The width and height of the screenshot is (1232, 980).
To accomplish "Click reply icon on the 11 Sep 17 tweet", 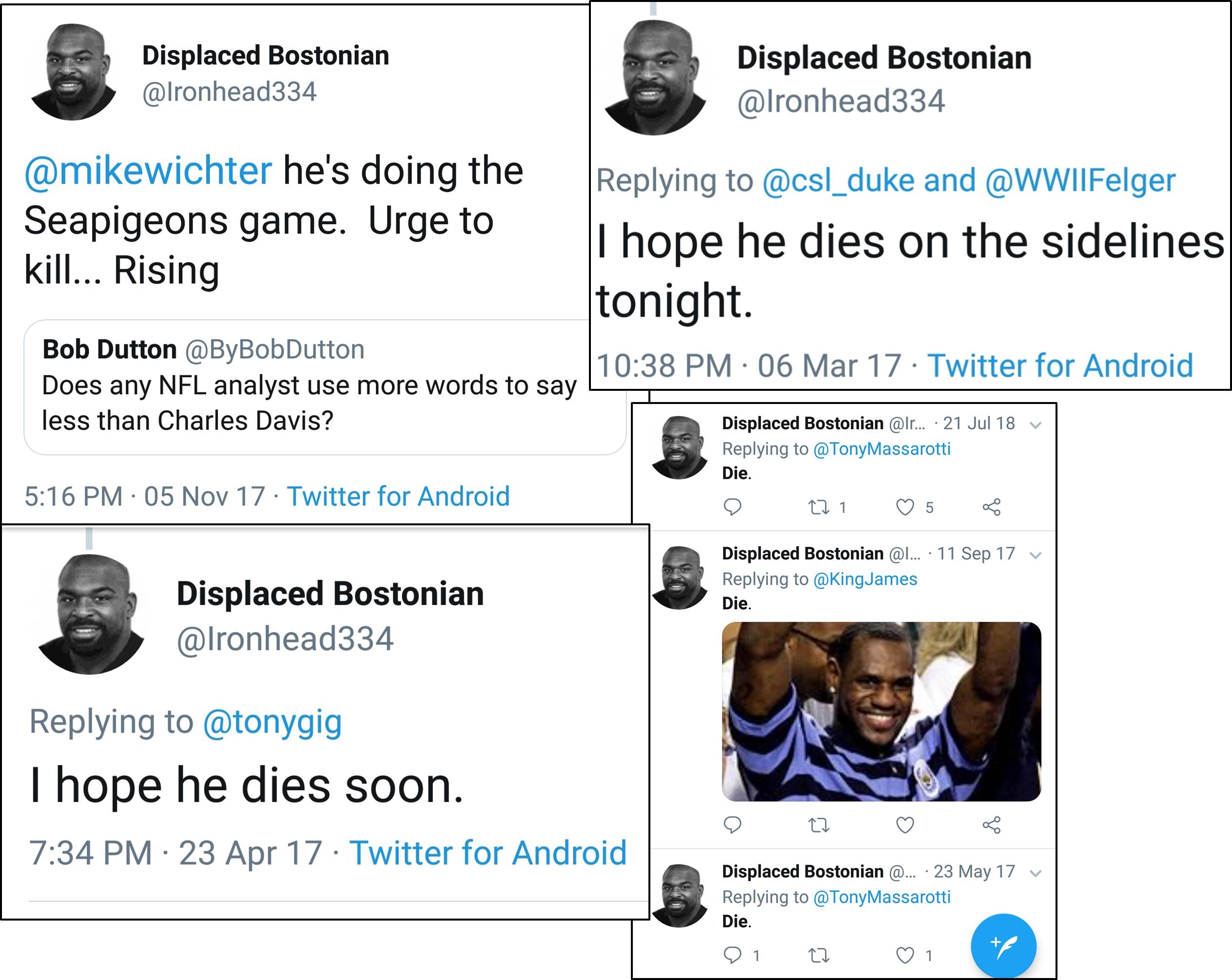I will pos(732,824).
